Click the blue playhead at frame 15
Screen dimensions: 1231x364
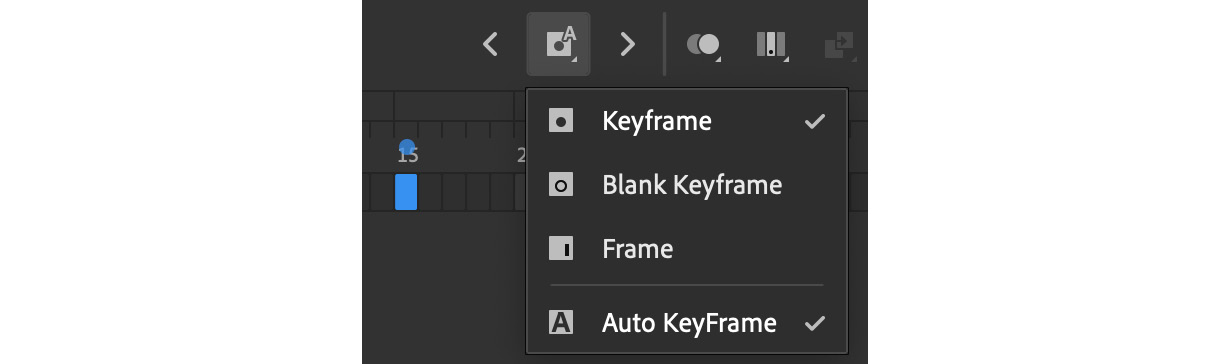(406, 148)
